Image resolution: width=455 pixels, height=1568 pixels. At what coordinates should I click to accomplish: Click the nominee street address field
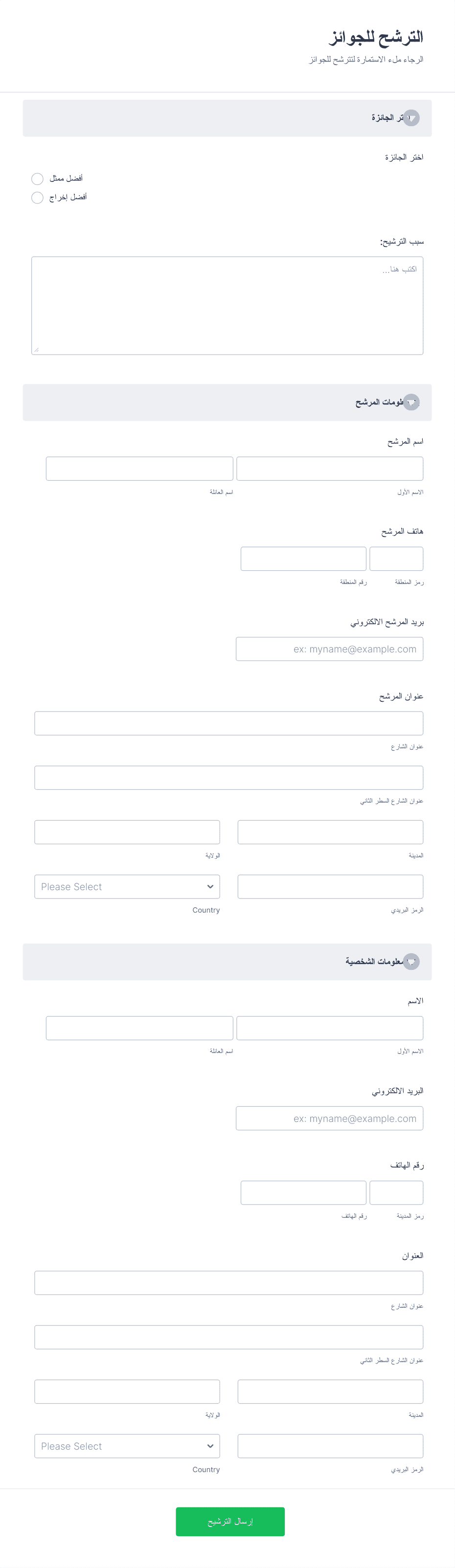(229, 723)
